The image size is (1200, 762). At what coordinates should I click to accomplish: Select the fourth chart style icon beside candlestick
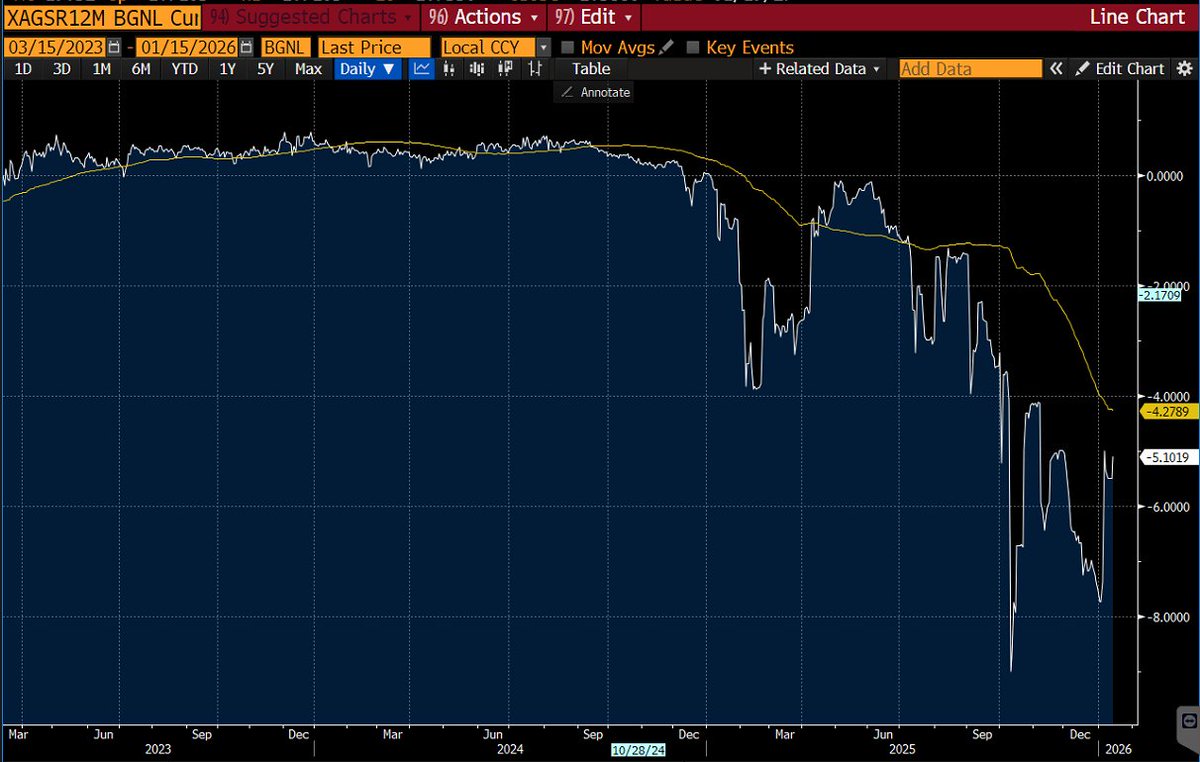[x=507, y=69]
